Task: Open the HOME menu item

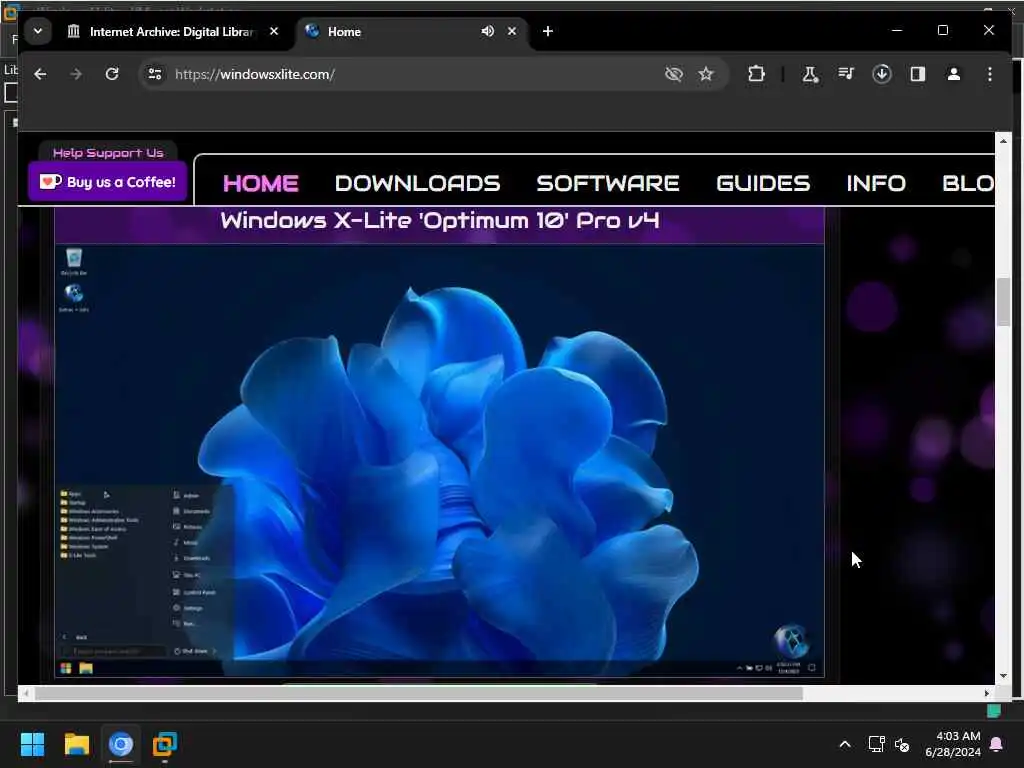Action: point(261,184)
